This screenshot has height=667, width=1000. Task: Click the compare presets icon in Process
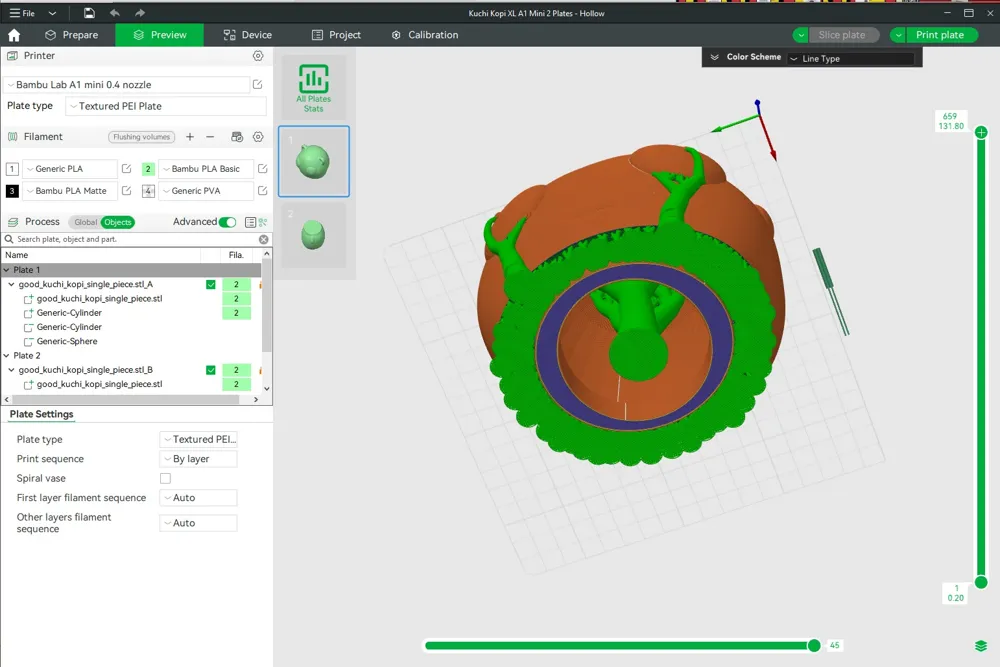click(x=263, y=222)
